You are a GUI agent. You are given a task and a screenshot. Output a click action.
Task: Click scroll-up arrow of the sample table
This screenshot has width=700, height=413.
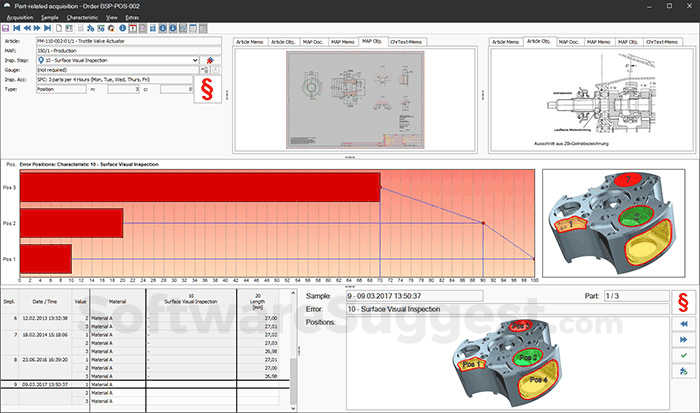click(293, 293)
